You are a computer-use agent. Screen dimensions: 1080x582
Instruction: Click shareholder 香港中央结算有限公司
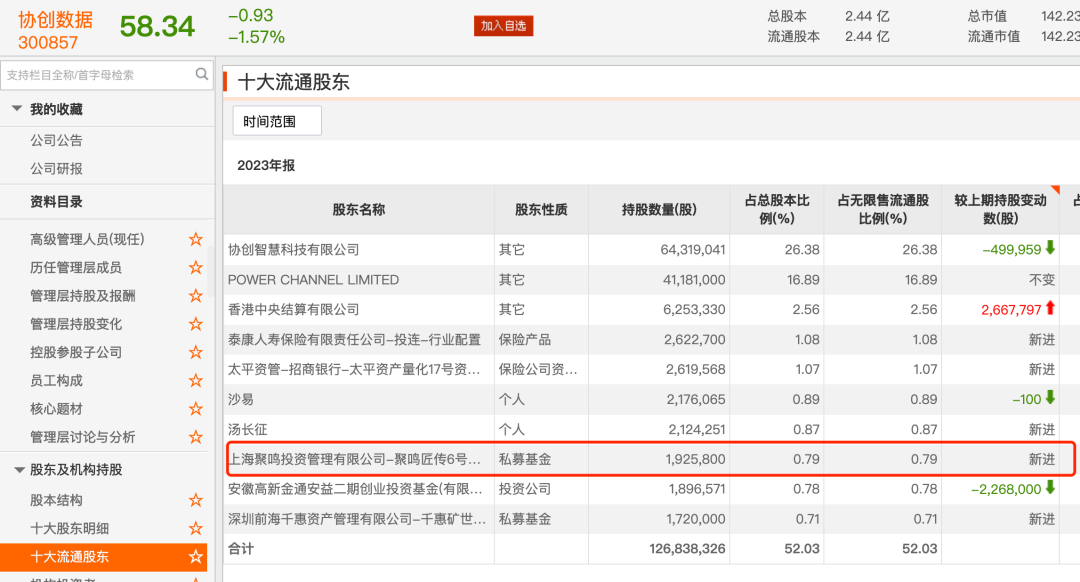pos(293,309)
